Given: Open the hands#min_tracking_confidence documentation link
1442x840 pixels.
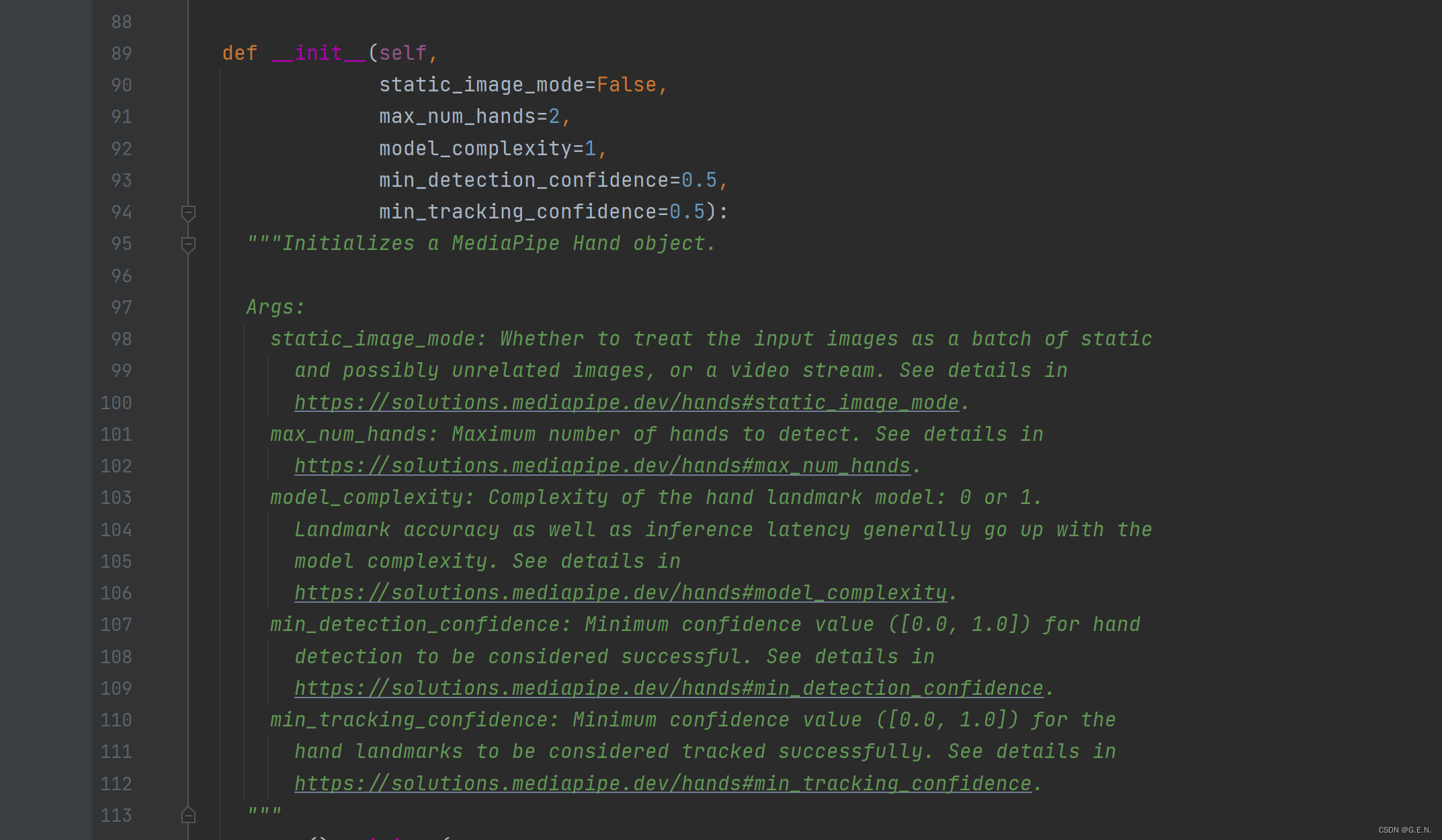Looking at the screenshot, I should [x=663, y=784].
